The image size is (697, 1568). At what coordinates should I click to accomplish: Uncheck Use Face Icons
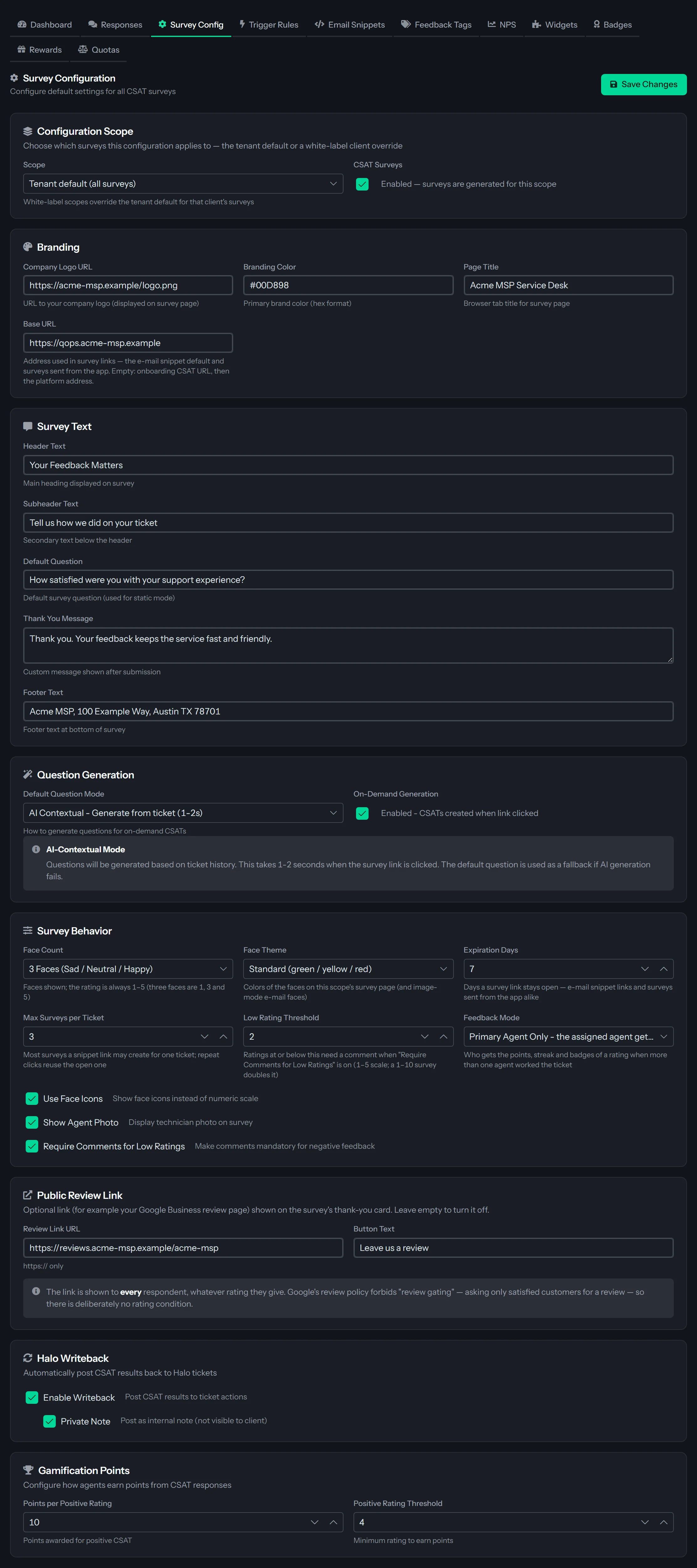pyautogui.click(x=32, y=1099)
